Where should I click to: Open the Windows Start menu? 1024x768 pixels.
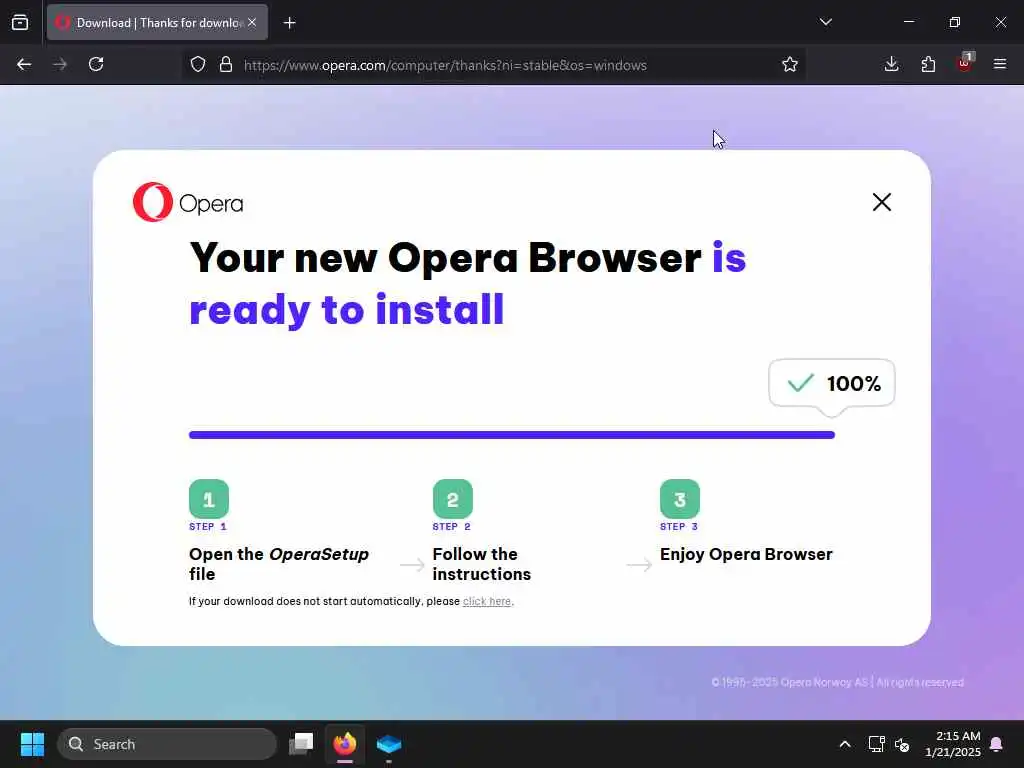click(x=33, y=744)
